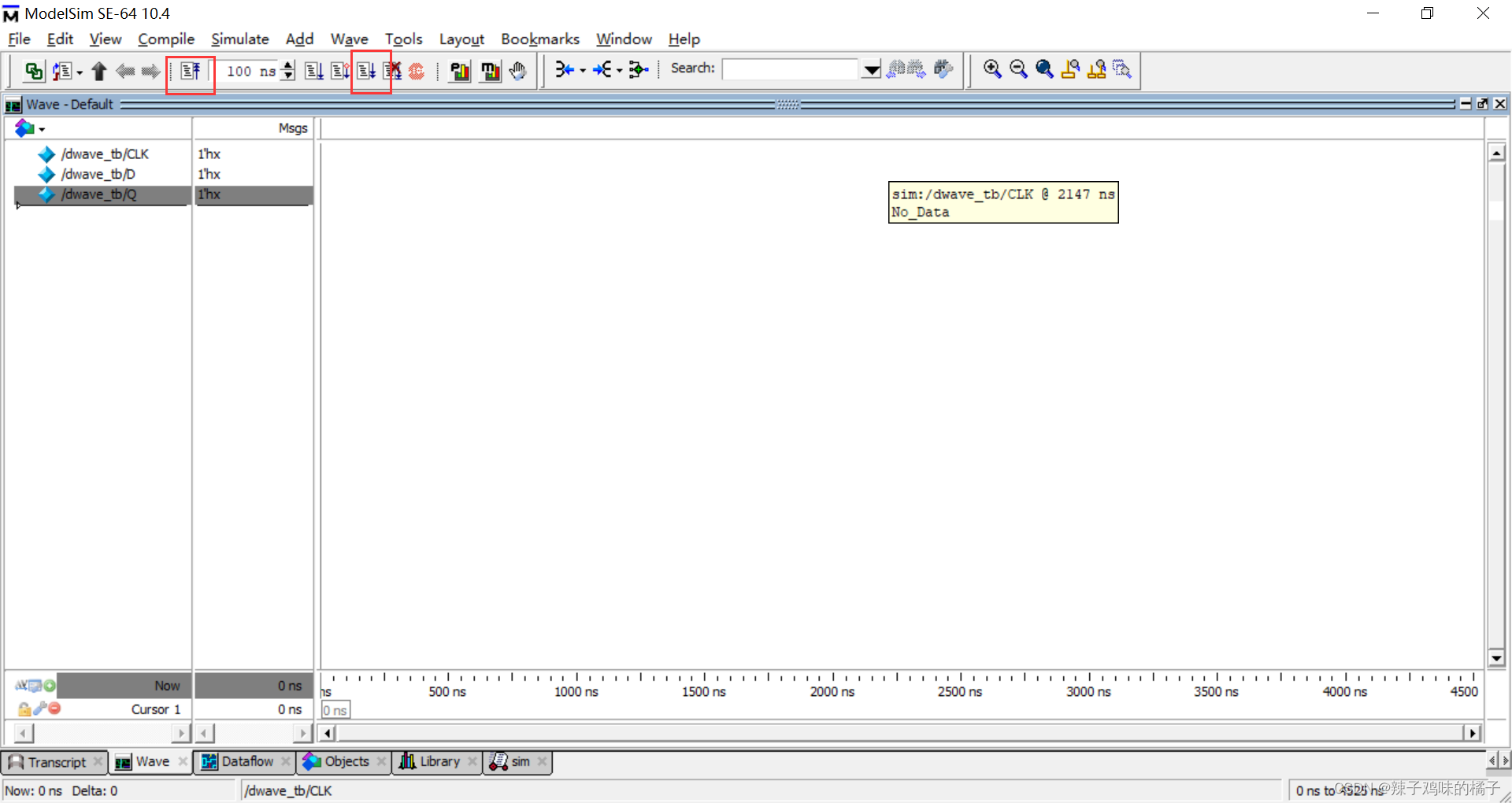Click the Expand Time at Active Cursor icon
Screen dimensions: 1512x803
(564, 70)
